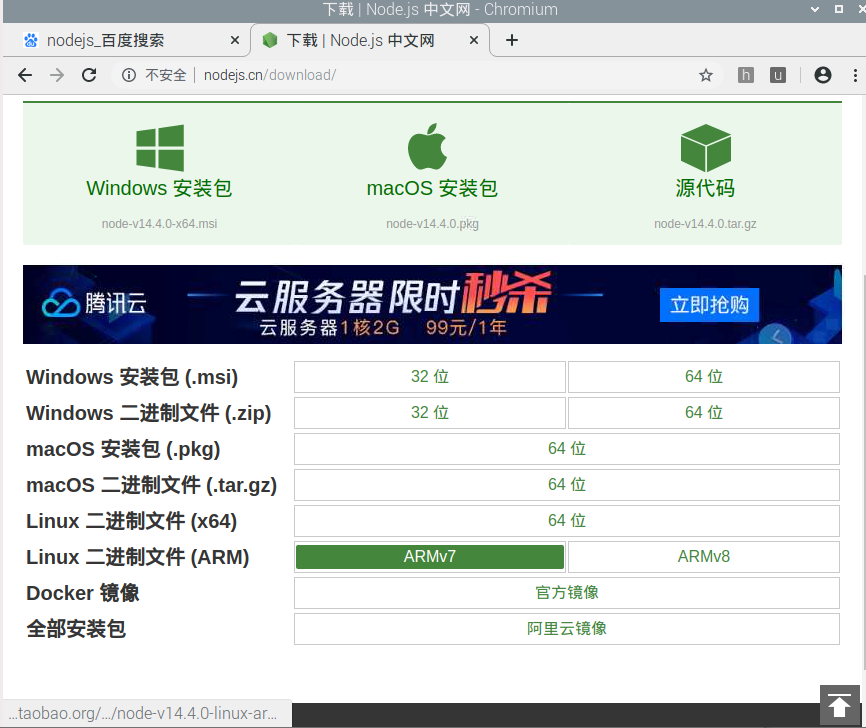
Task: Click the Windows logo installer icon
Action: coord(160,147)
